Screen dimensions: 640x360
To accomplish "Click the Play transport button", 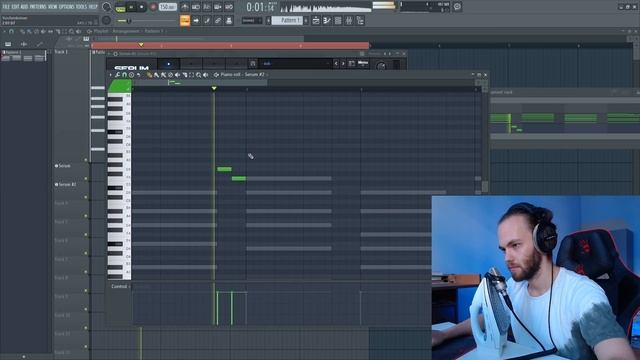I will click(131, 7).
